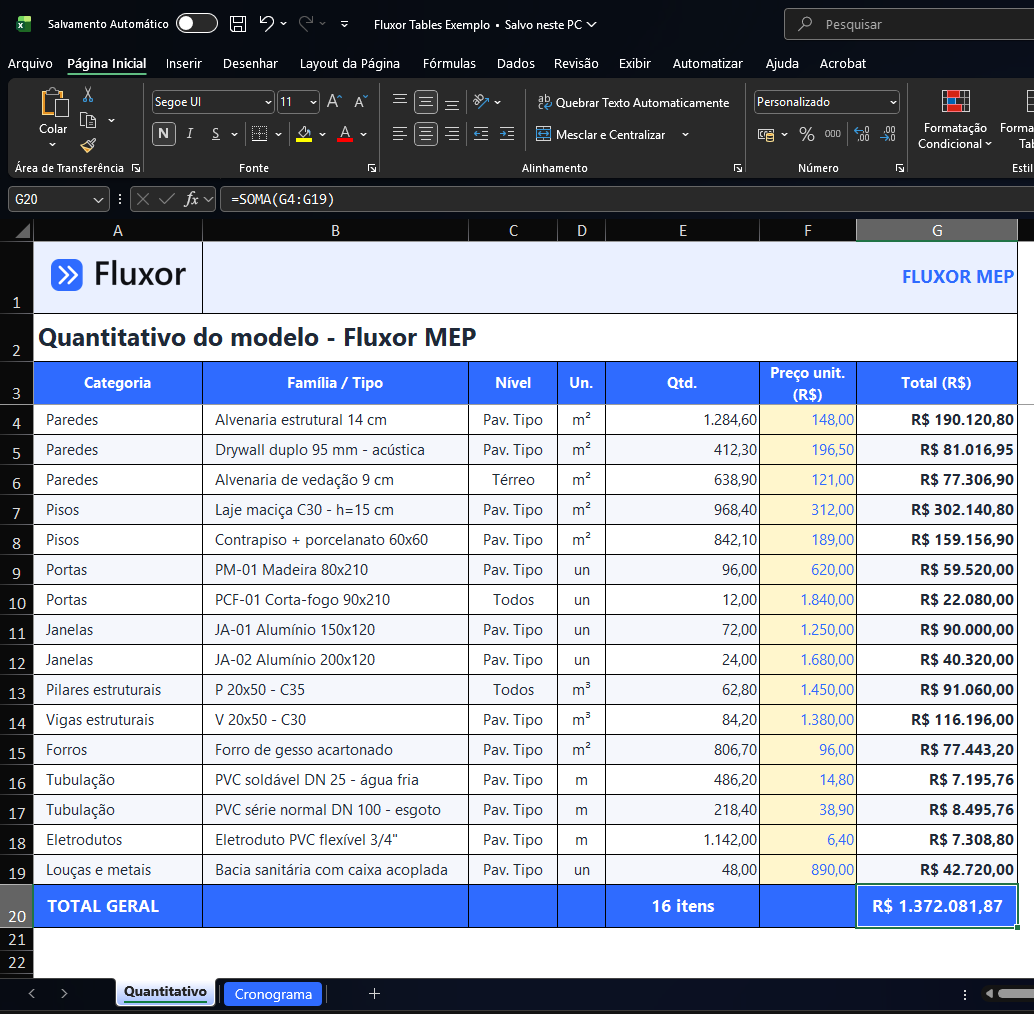The height and width of the screenshot is (1014, 1034).
Task: Toggle Underline (S) formatting
Action: click(x=216, y=134)
